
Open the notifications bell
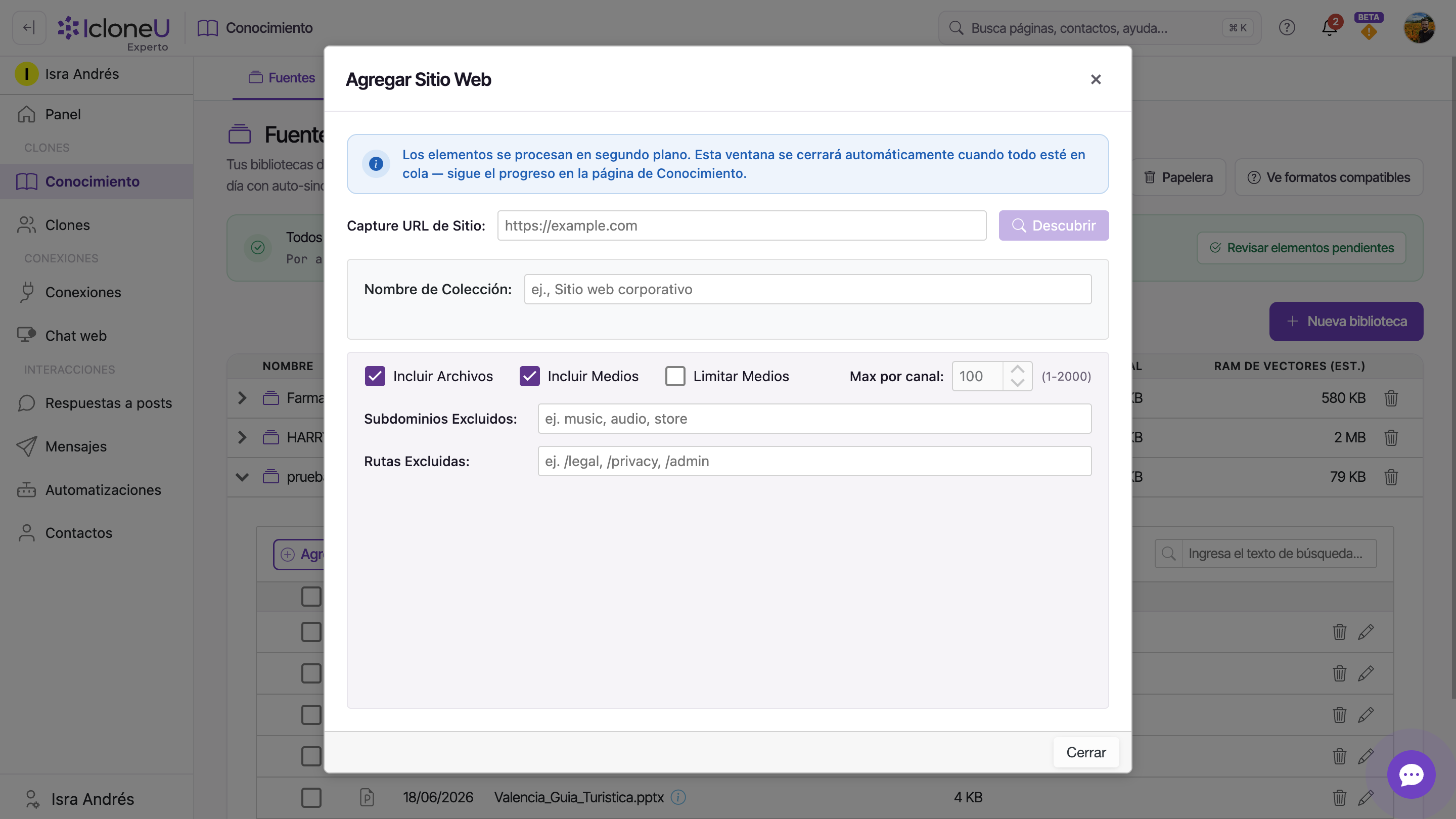point(1330,27)
